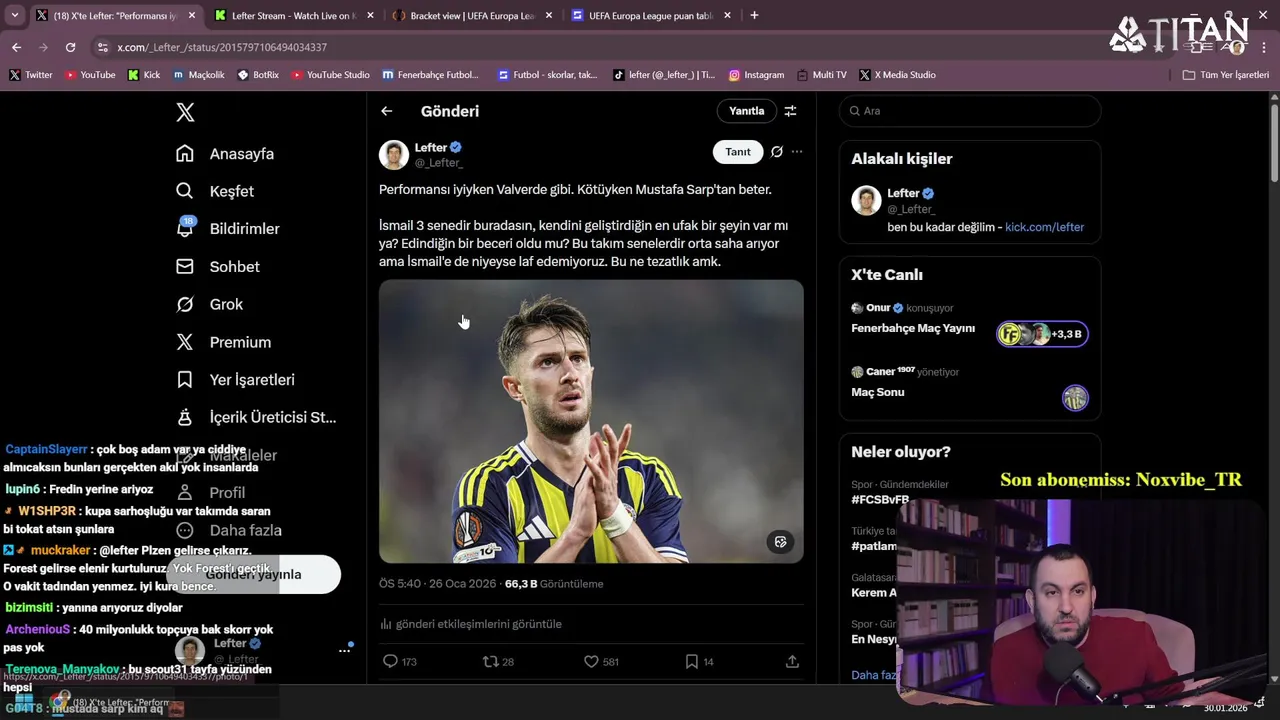Click the image edit icon on photo
Viewport: 1280px width, 720px height.
click(x=781, y=542)
